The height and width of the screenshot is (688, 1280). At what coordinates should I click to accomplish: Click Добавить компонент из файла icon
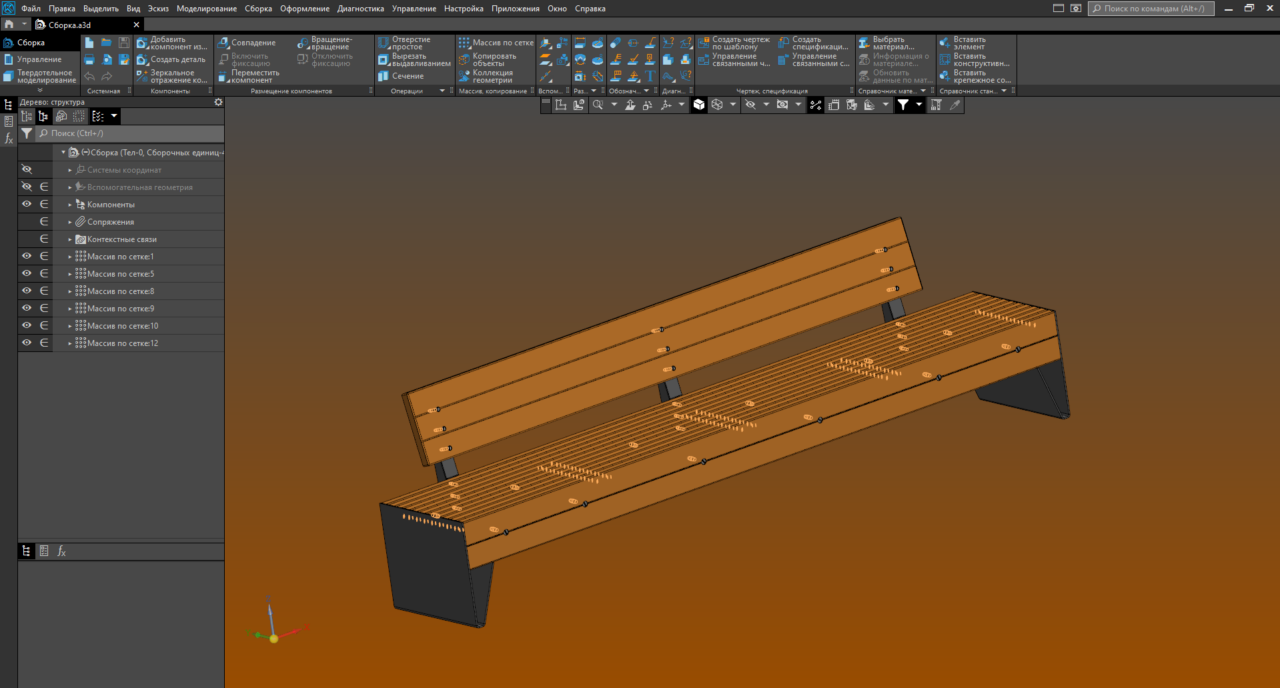click(141, 43)
